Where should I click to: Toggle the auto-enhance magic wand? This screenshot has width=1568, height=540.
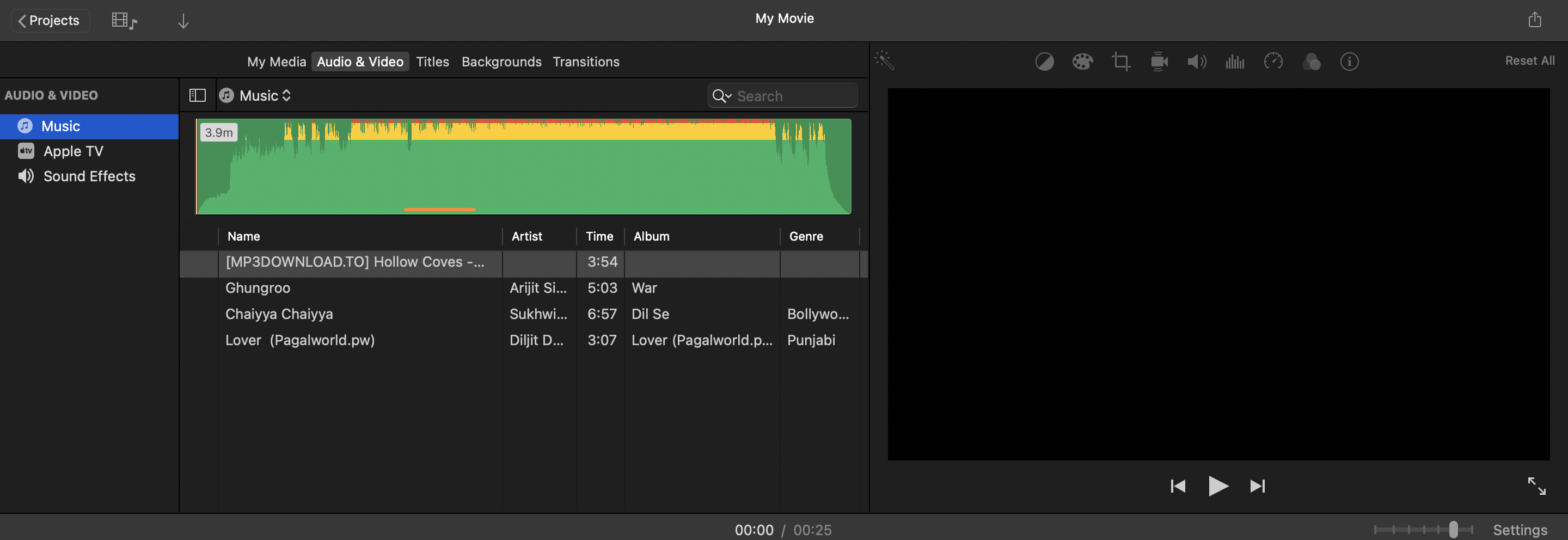pyautogui.click(x=884, y=60)
